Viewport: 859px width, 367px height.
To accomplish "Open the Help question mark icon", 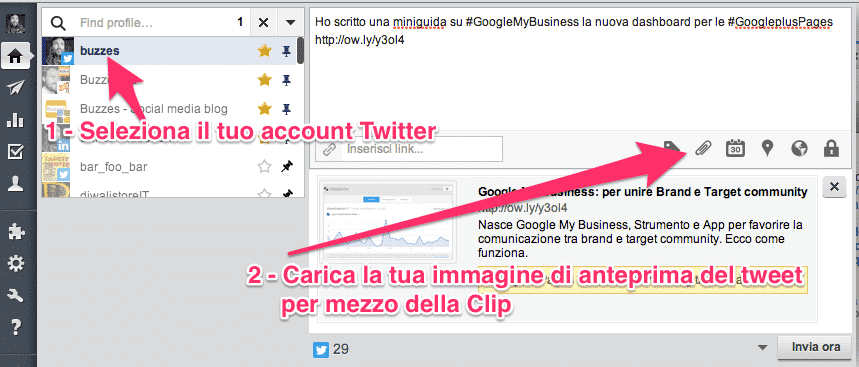I will (16, 328).
